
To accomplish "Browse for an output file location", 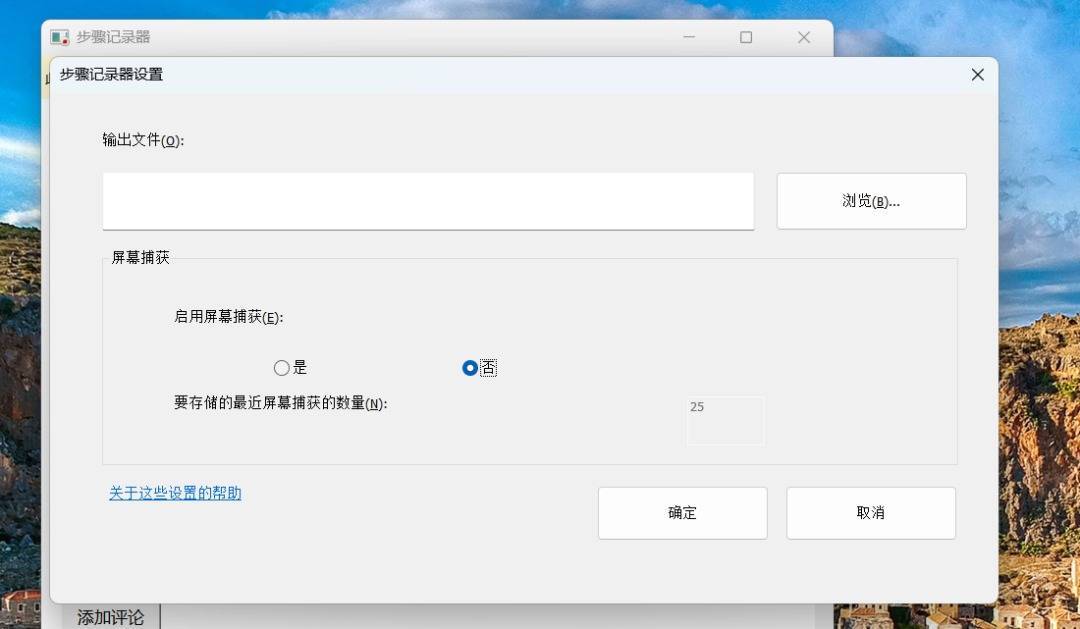I will (x=870, y=200).
